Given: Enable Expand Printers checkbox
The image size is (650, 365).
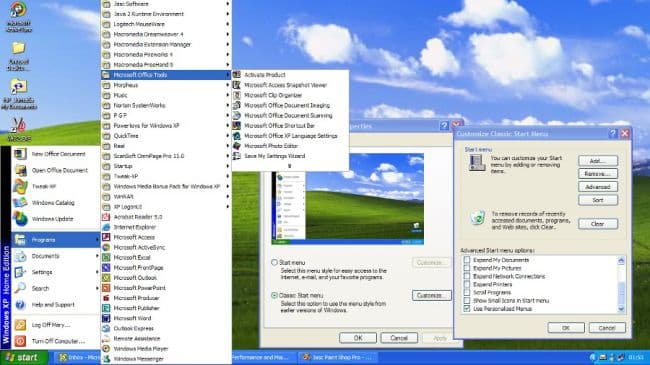Looking at the screenshot, I should coord(467,285).
